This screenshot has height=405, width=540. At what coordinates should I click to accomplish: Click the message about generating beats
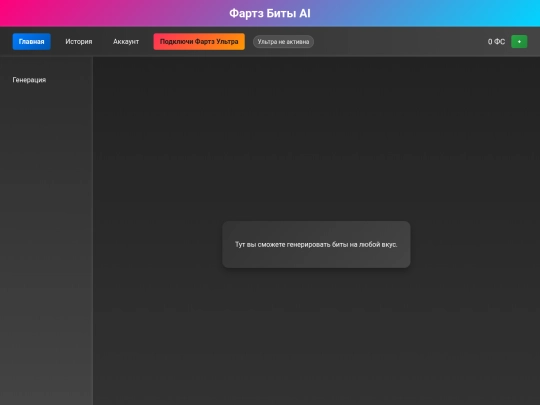[316, 245]
